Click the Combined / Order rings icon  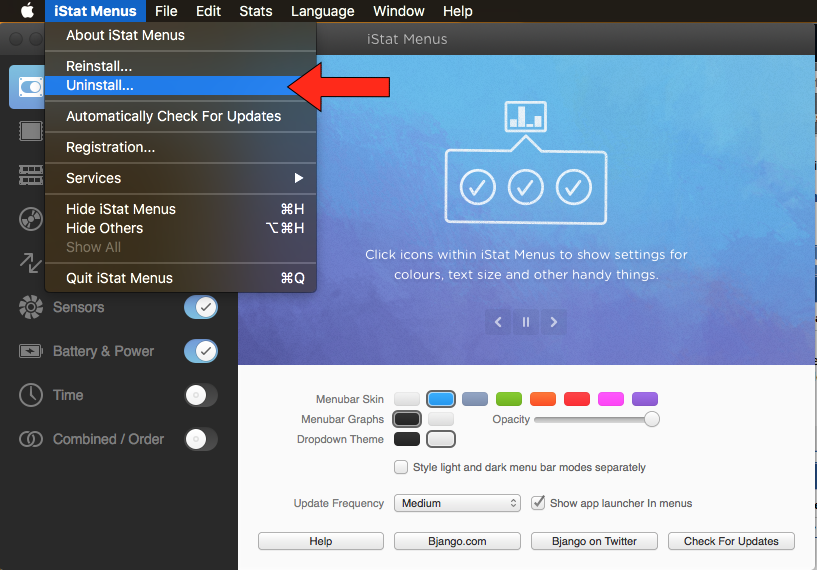31,439
